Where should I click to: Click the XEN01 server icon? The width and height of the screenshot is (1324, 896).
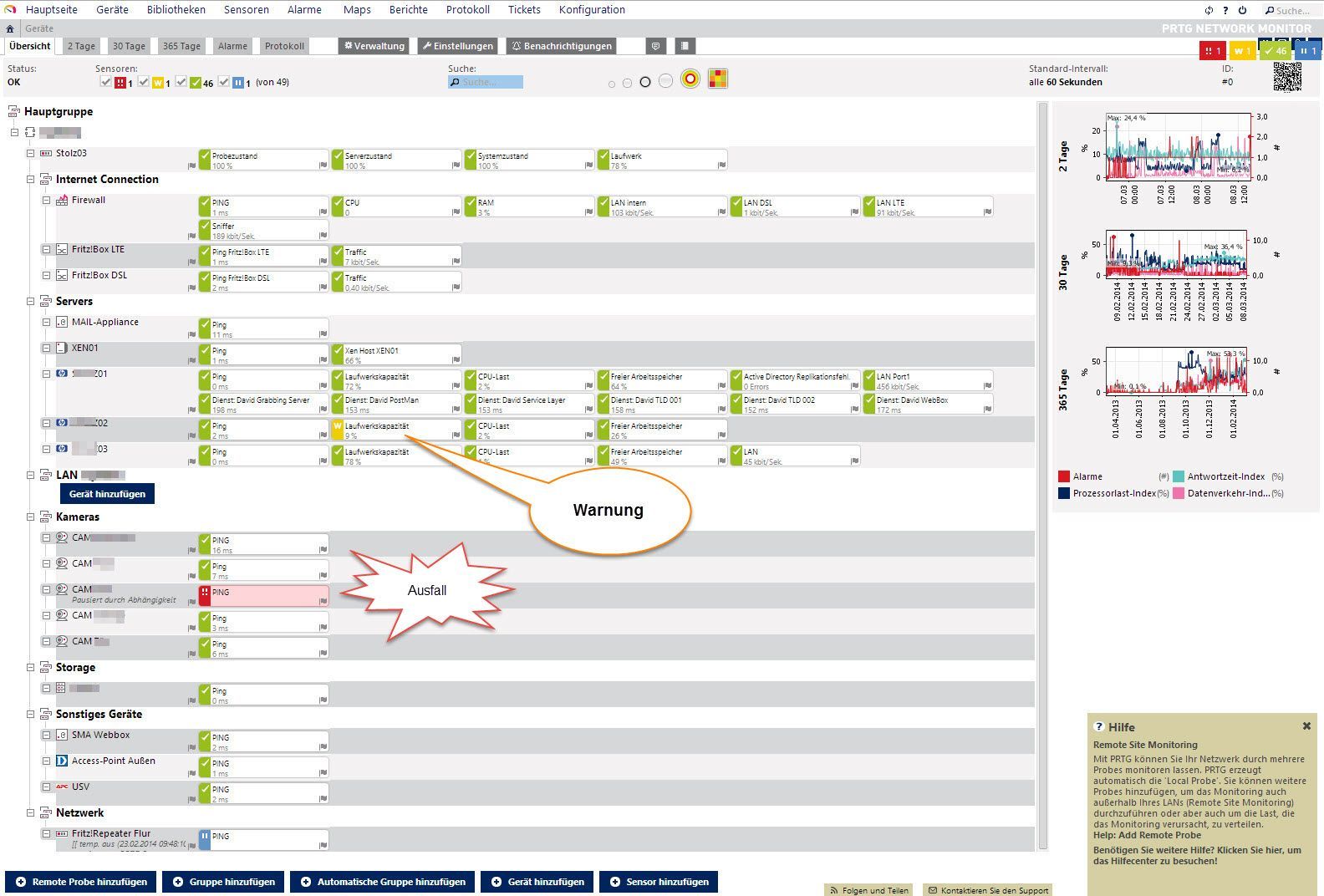tap(62, 349)
